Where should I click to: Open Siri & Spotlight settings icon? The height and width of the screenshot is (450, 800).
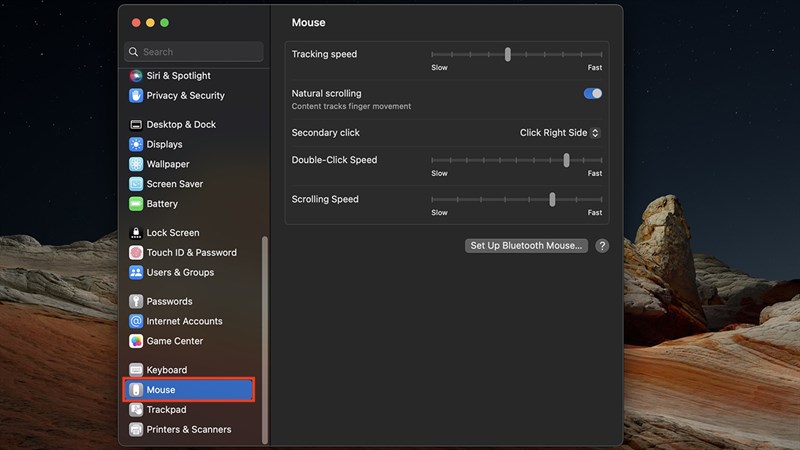tap(136, 76)
